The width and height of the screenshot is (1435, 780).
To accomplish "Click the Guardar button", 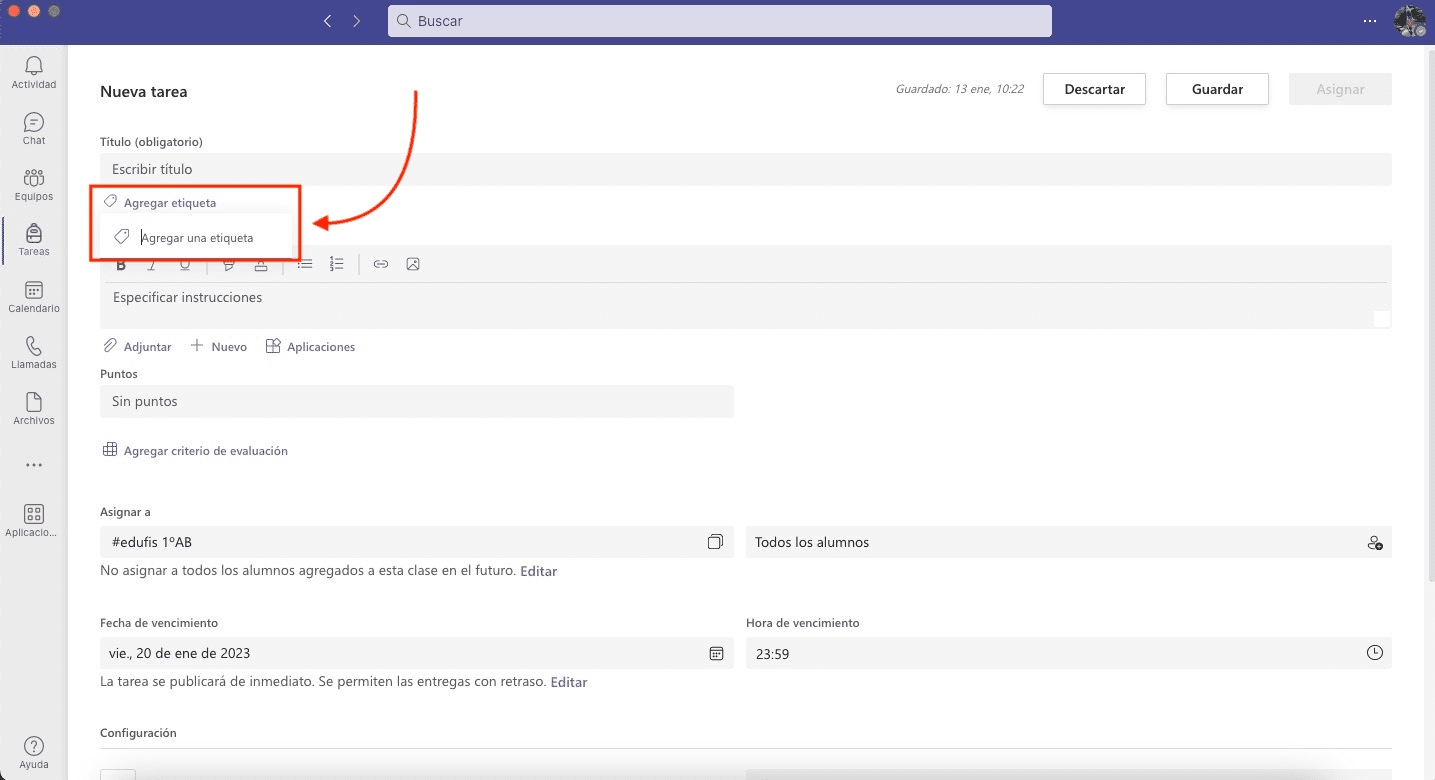I will pos(1217,89).
